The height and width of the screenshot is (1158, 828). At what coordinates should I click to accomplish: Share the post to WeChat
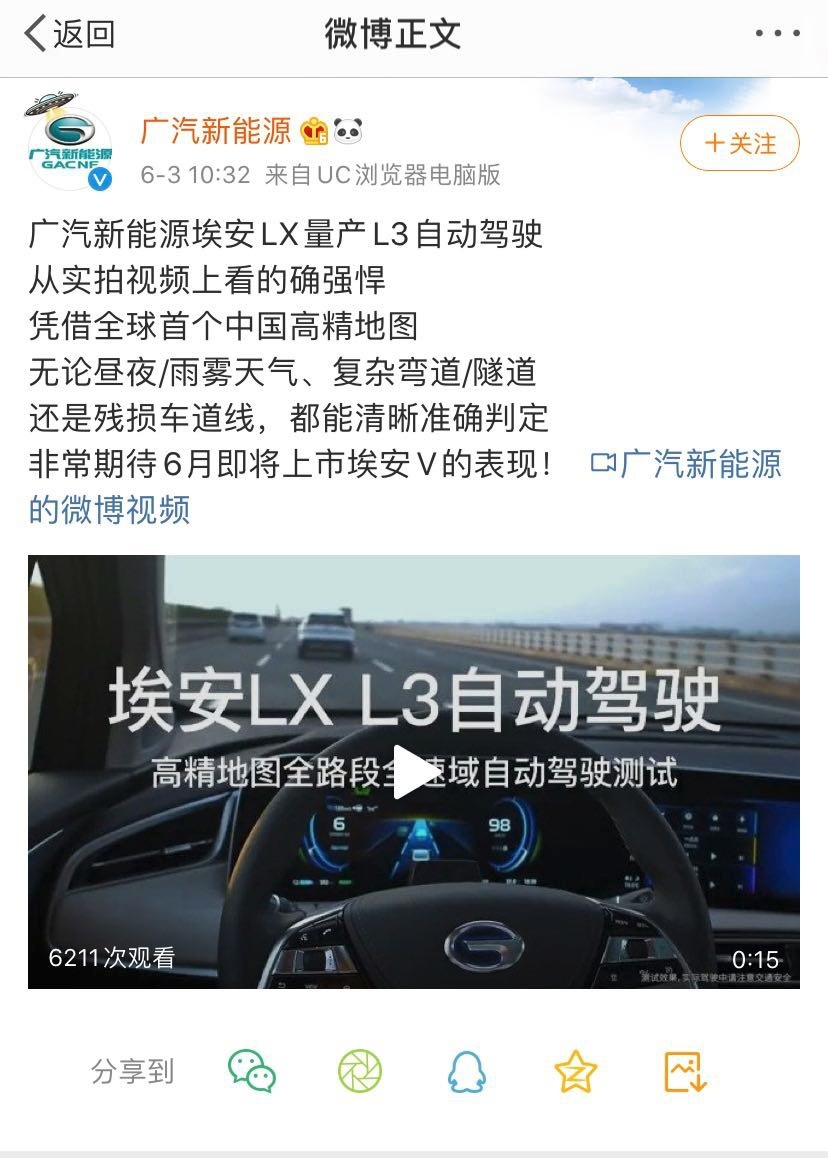[x=252, y=1071]
